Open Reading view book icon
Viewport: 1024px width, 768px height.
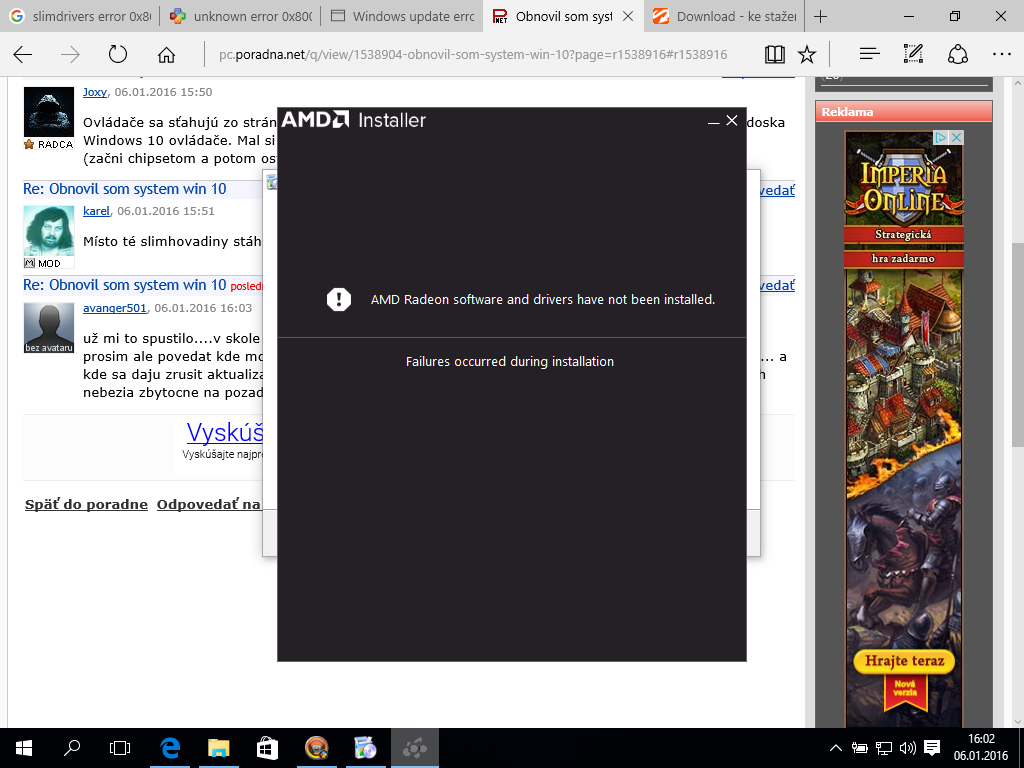click(775, 54)
